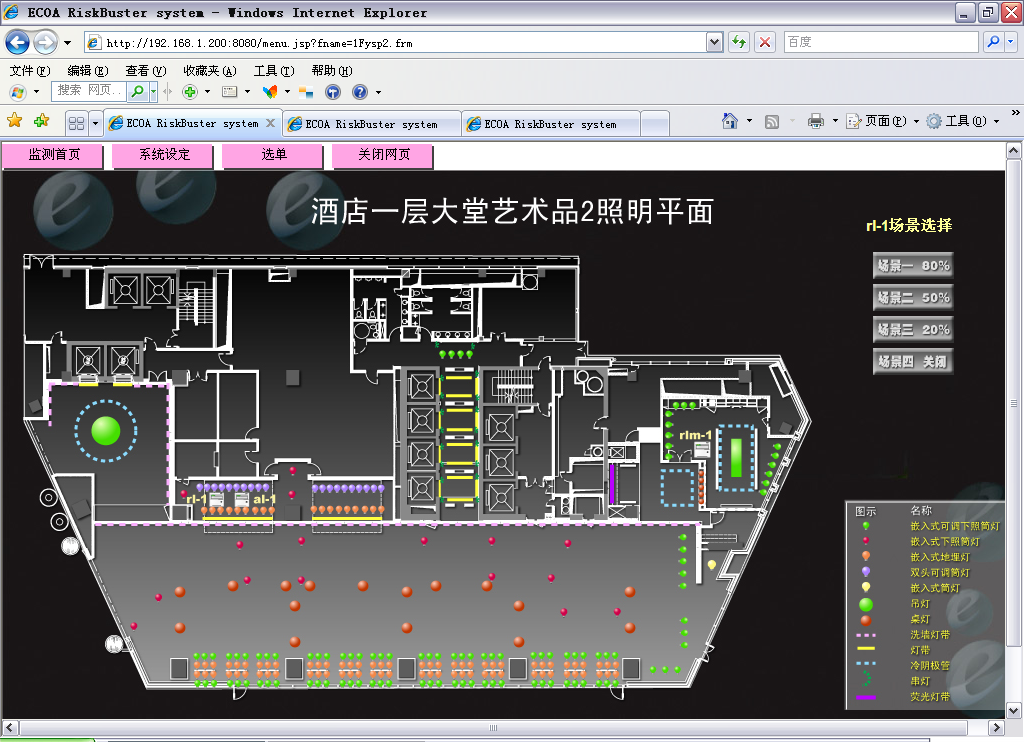Select 场景四 关闭 scene button
Screen dimensions: 1024x742
[912, 362]
